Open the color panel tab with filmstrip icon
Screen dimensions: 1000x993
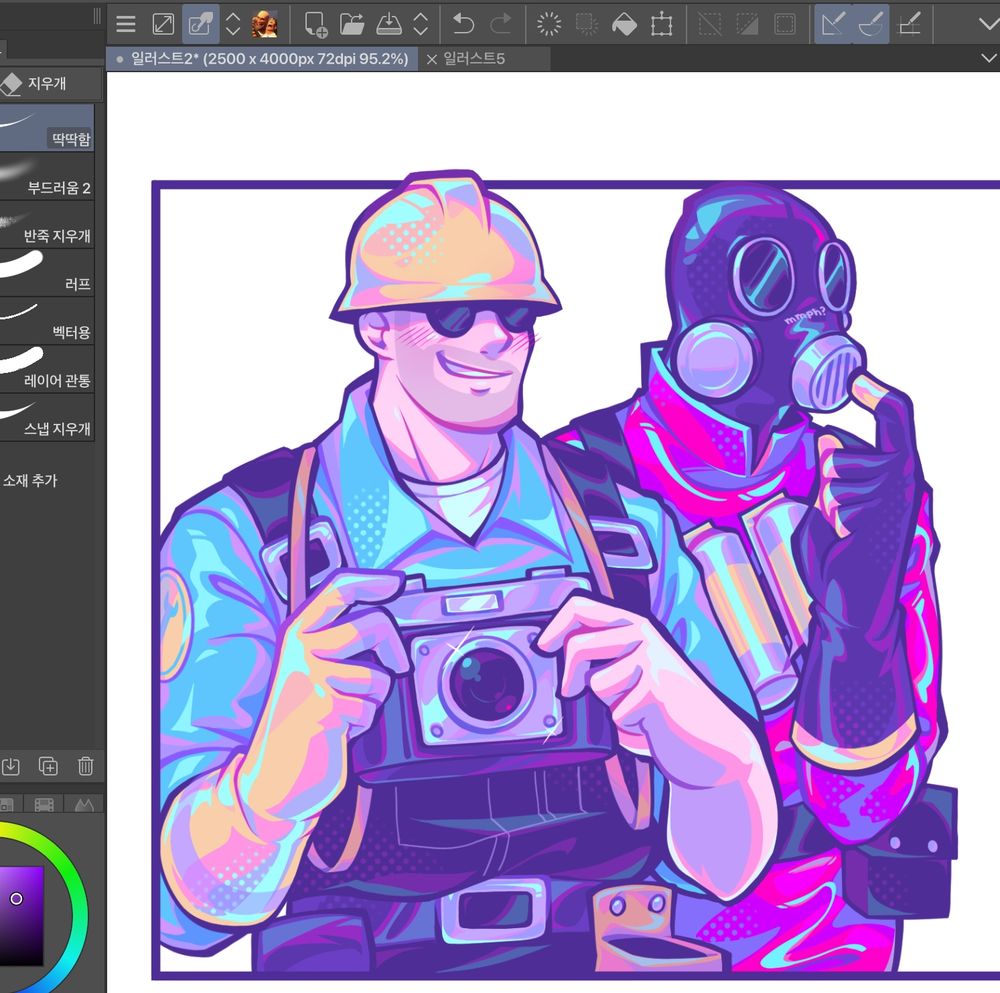click(44, 805)
